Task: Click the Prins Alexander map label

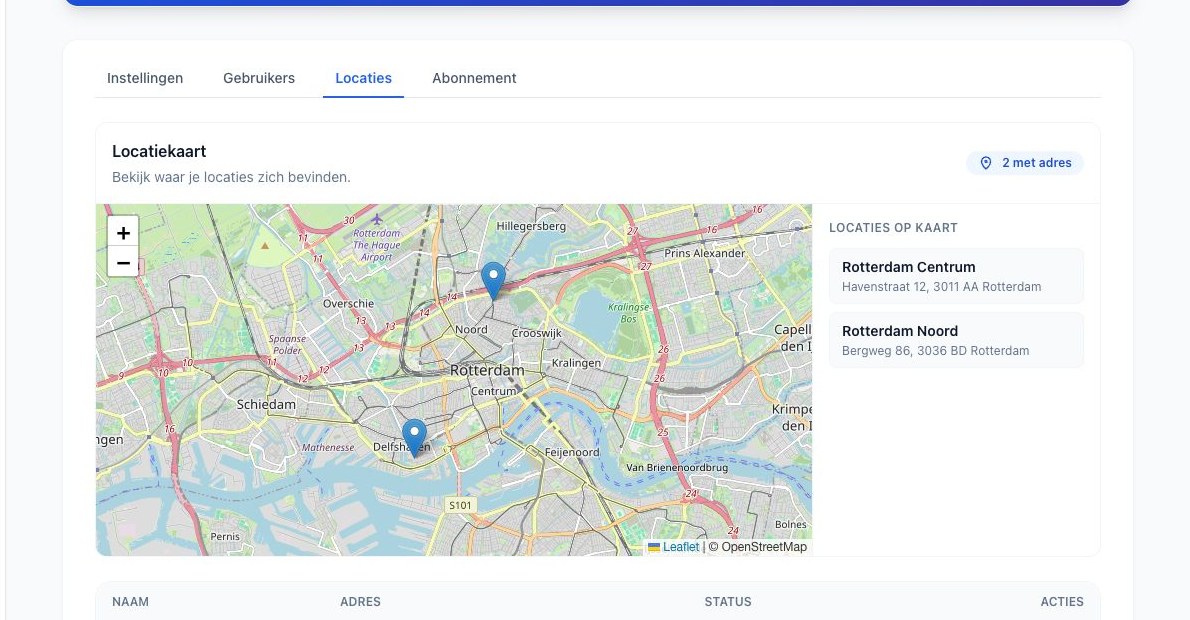Action: tap(704, 253)
